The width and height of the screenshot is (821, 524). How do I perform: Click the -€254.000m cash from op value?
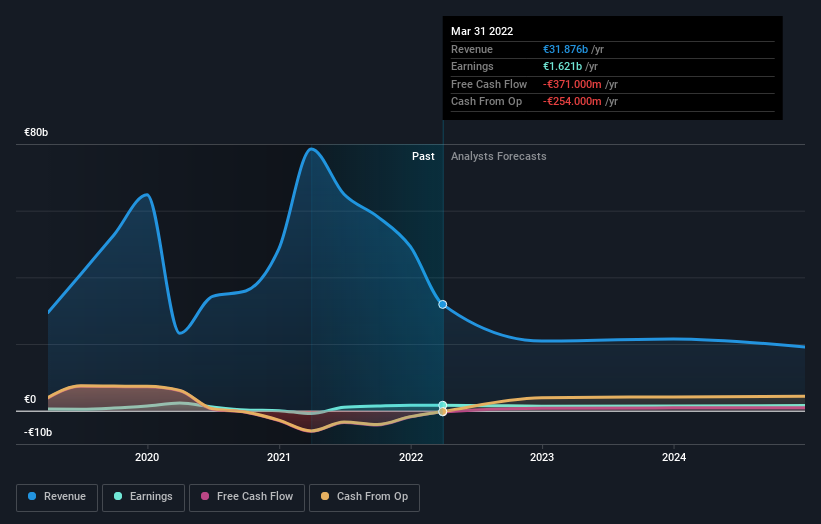[572, 102]
